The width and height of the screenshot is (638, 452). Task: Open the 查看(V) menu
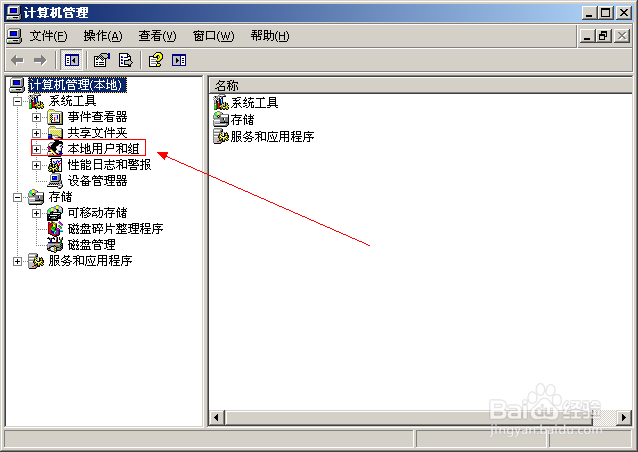pos(157,36)
